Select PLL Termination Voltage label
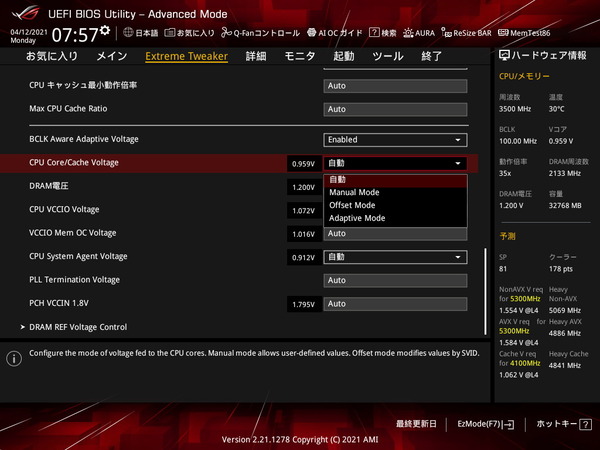600x450 pixels. 74,280
